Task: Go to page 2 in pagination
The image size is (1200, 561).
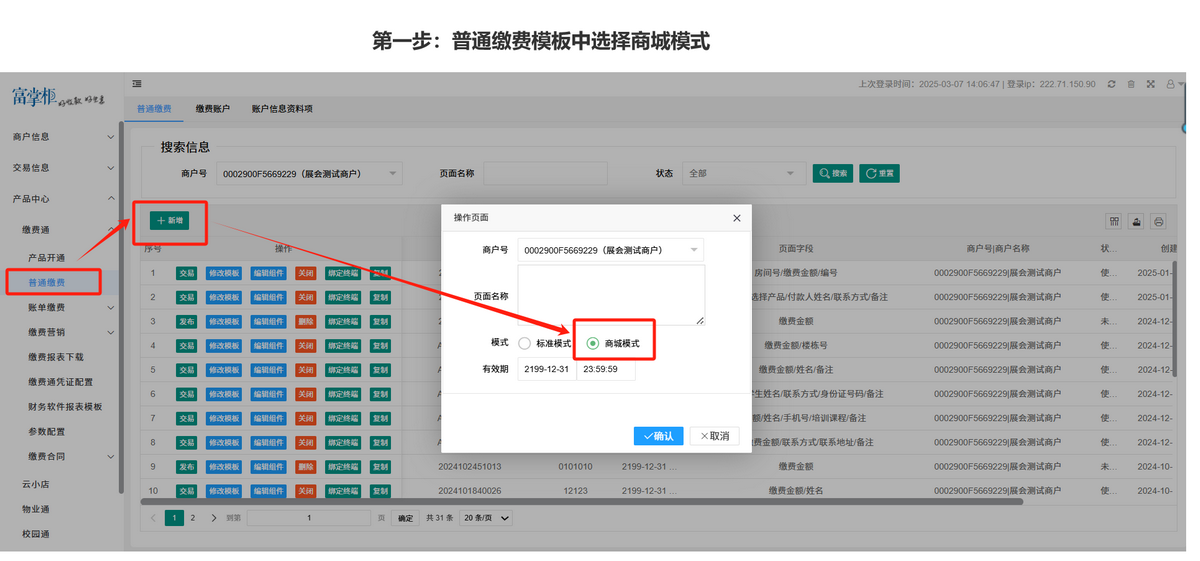Action: [193, 518]
